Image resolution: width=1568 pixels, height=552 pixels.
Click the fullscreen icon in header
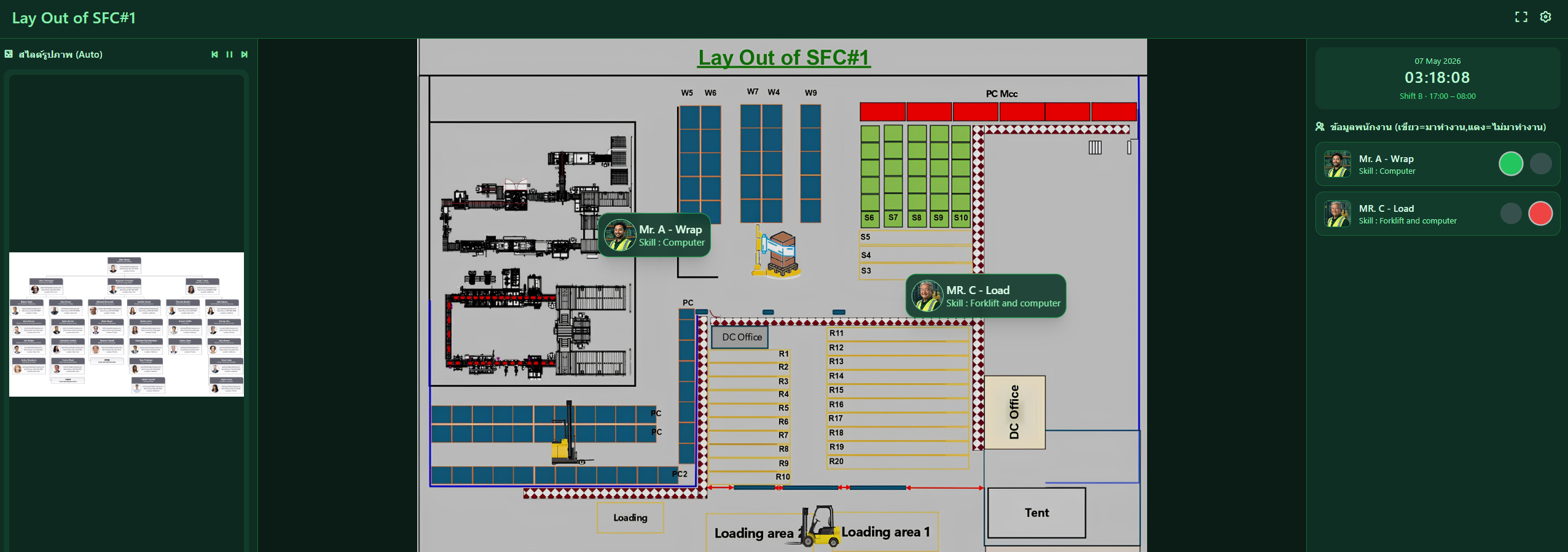tap(1521, 17)
